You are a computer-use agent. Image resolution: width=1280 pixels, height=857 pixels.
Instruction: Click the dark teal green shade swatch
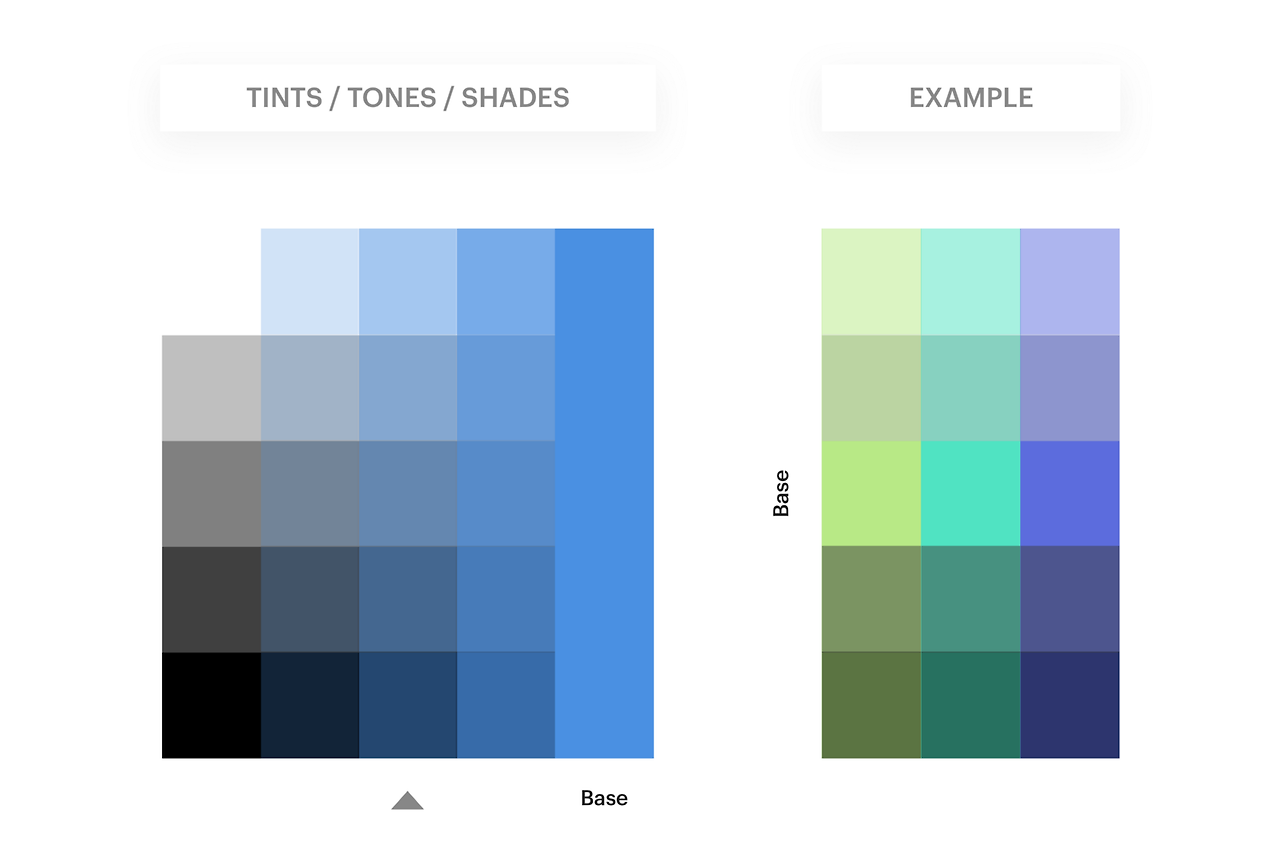tap(970, 705)
